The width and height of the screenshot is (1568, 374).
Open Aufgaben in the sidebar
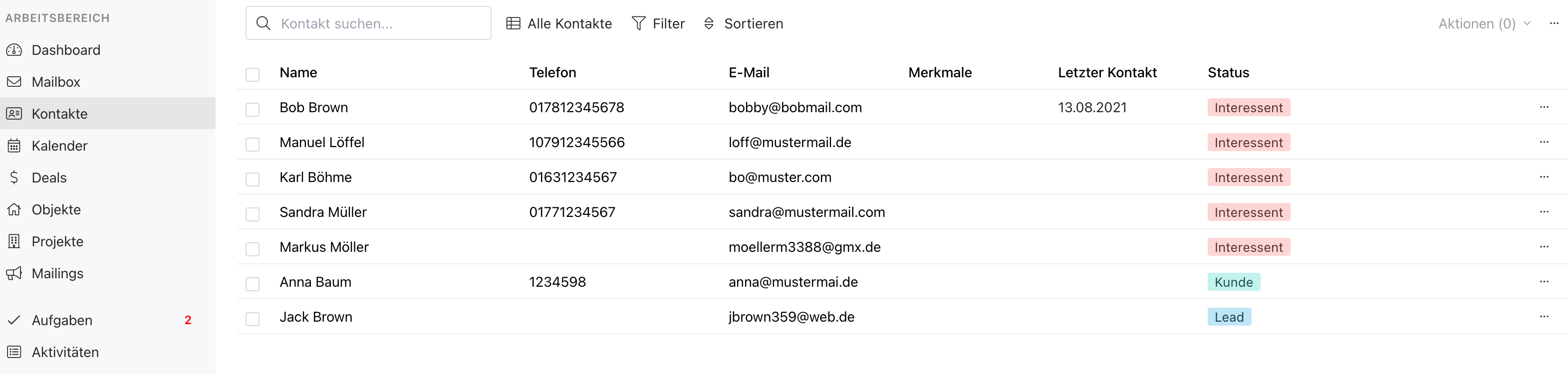coord(108,321)
